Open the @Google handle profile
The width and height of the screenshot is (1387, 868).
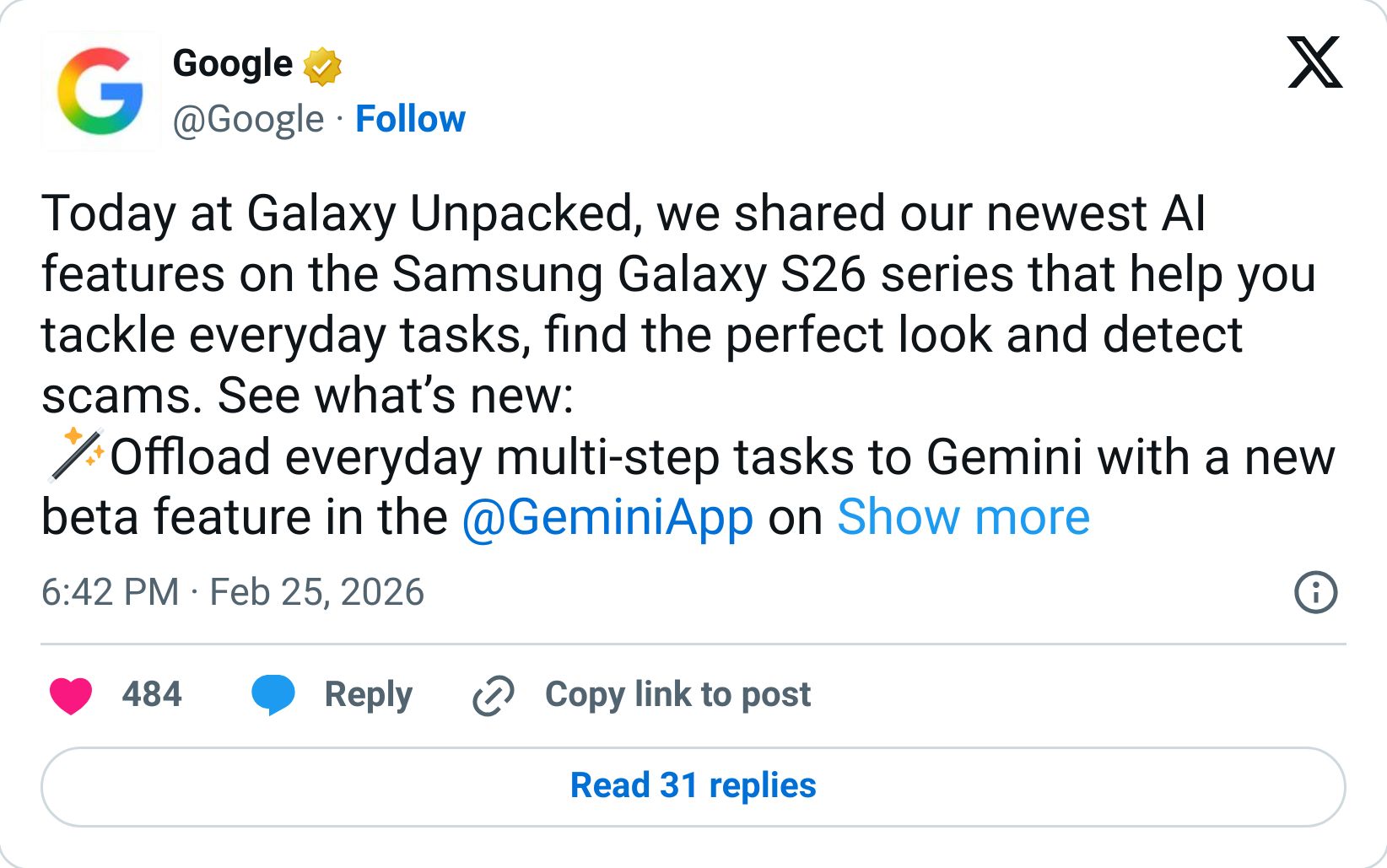pos(245,119)
